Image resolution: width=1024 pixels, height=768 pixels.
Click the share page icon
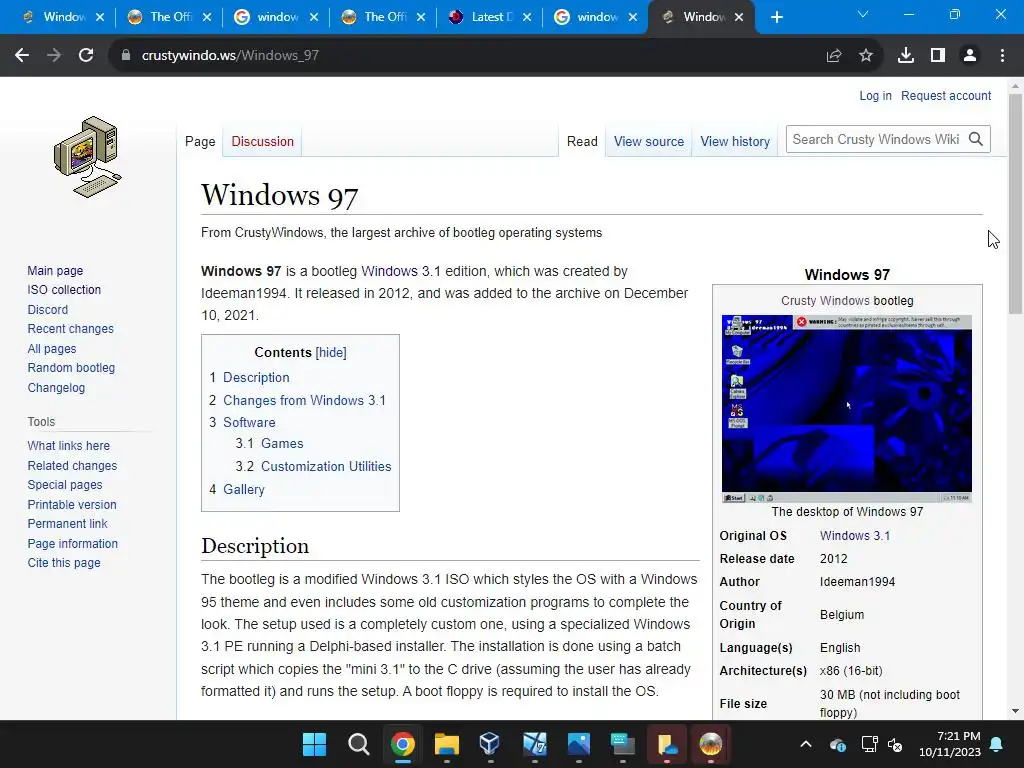834,56
